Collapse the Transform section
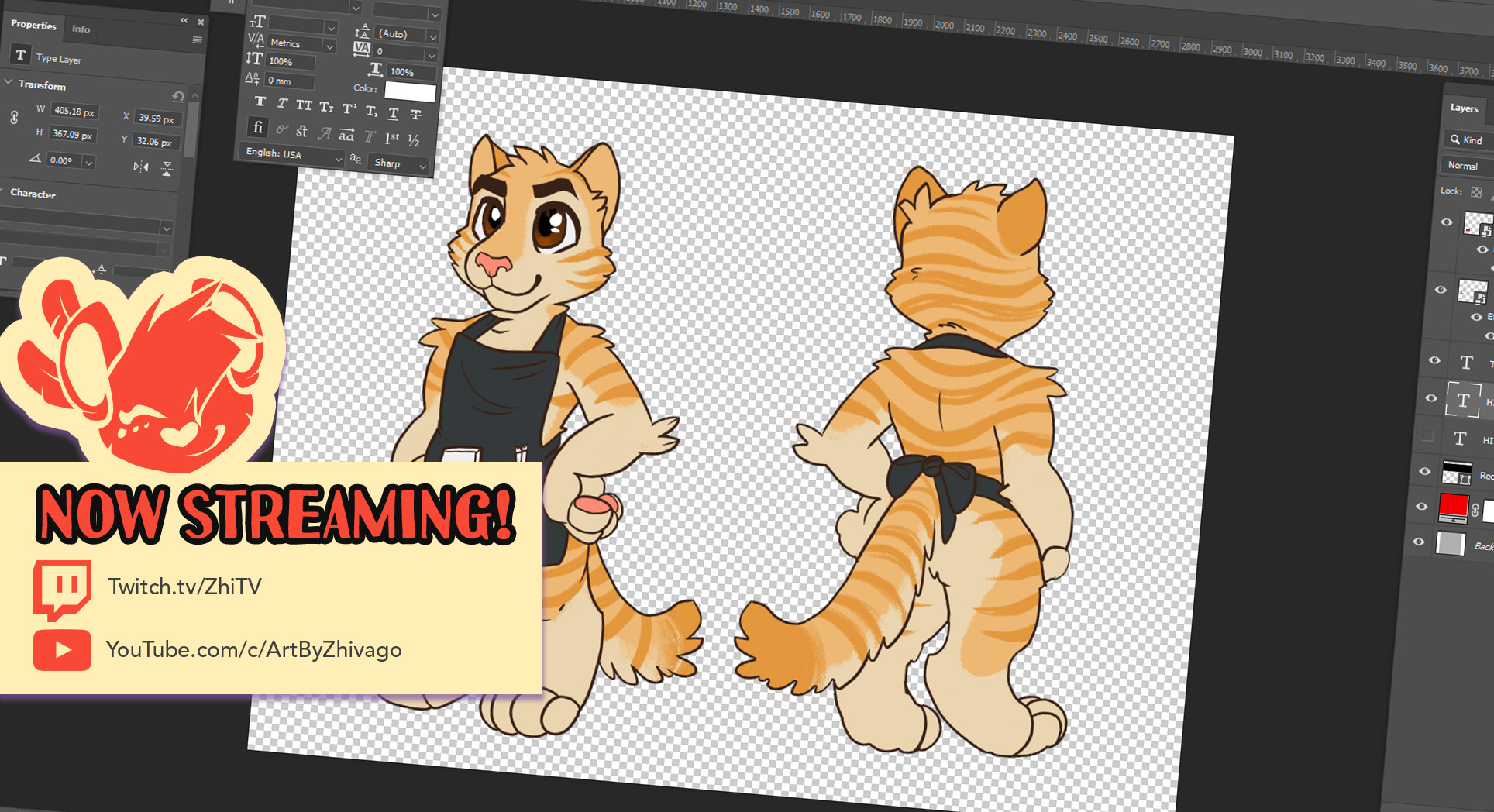The width and height of the screenshot is (1494, 812). (9, 81)
